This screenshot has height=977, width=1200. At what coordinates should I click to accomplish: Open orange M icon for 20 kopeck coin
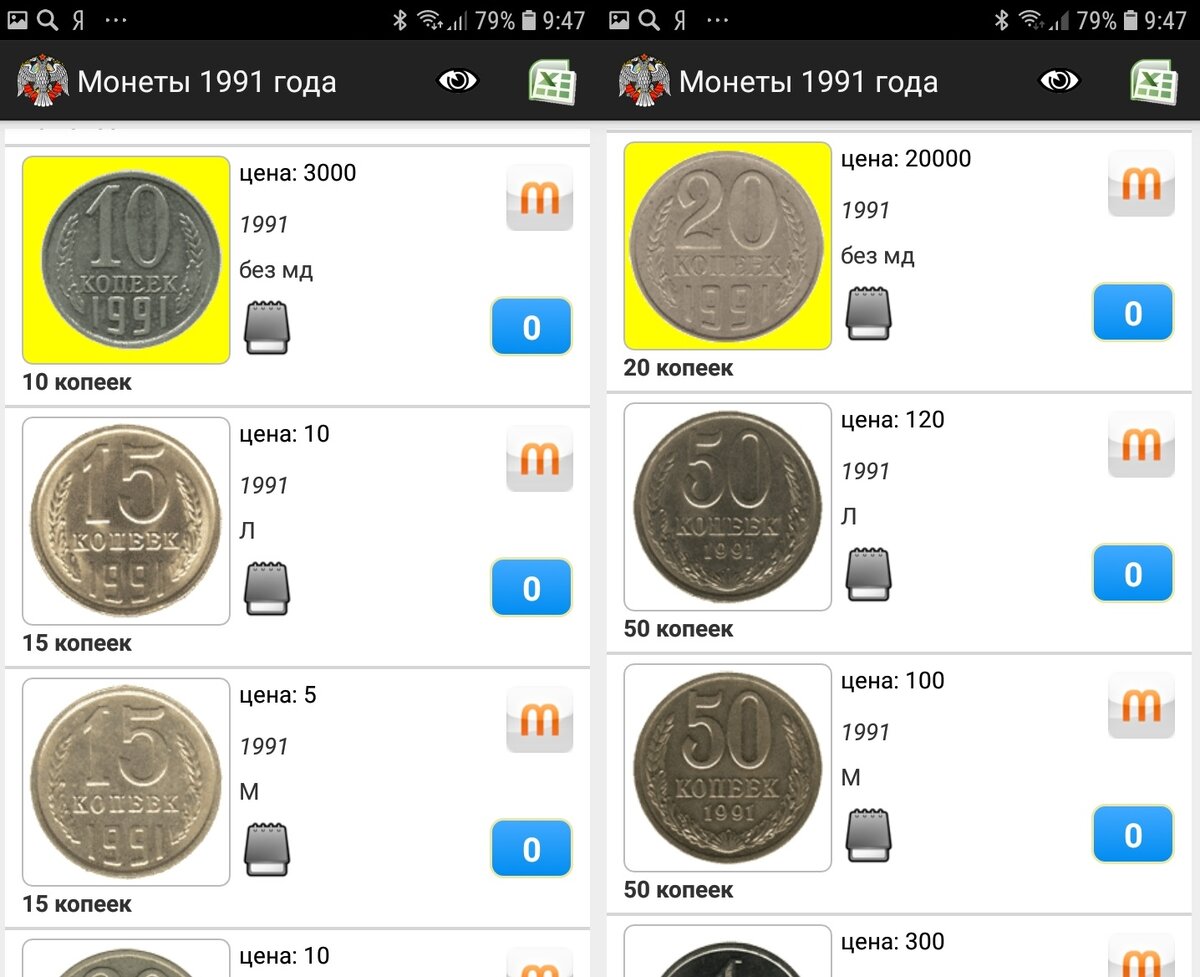(1141, 184)
